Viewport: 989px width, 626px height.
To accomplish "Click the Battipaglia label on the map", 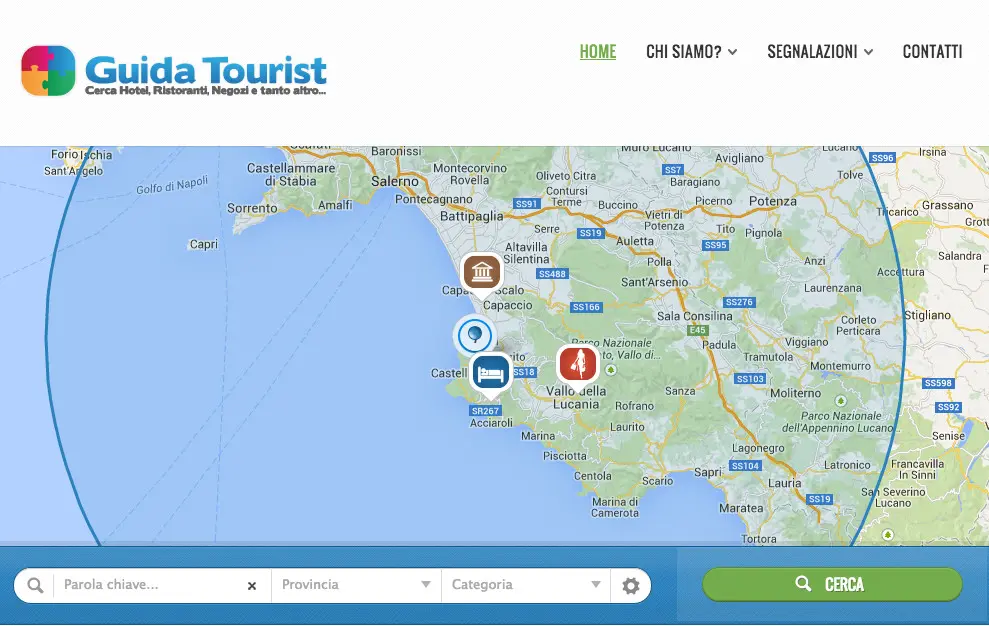I will [472, 216].
